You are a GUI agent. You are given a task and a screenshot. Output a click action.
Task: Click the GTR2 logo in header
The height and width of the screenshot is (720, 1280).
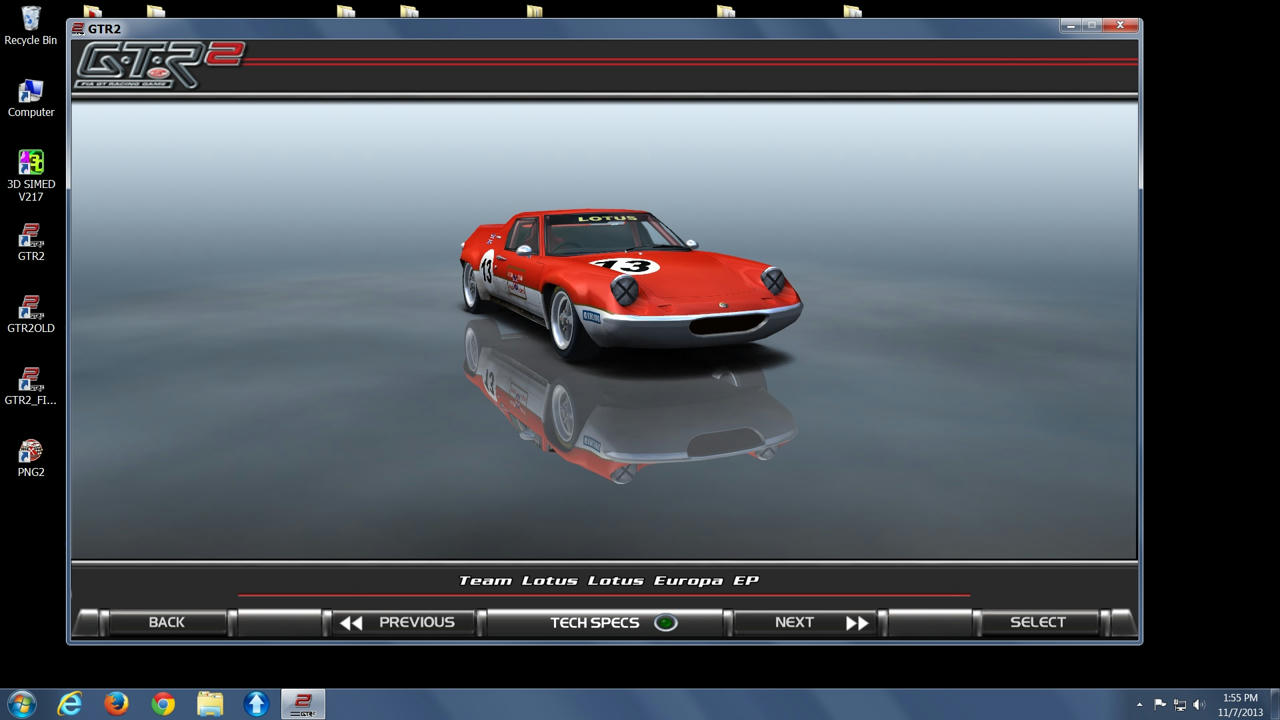pyautogui.click(x=160, y=65)
